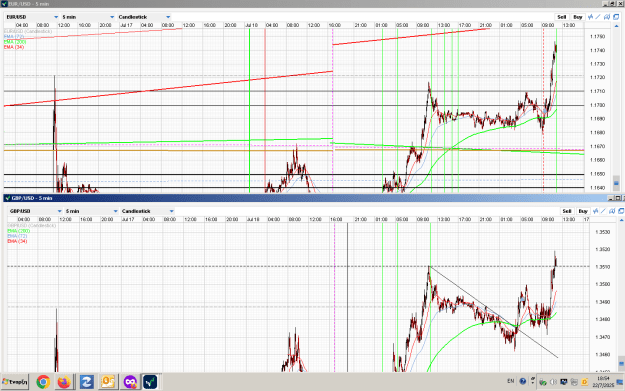Click the volume speaker icon in system tray
This screenshot has width=625, height=391.
553,382
